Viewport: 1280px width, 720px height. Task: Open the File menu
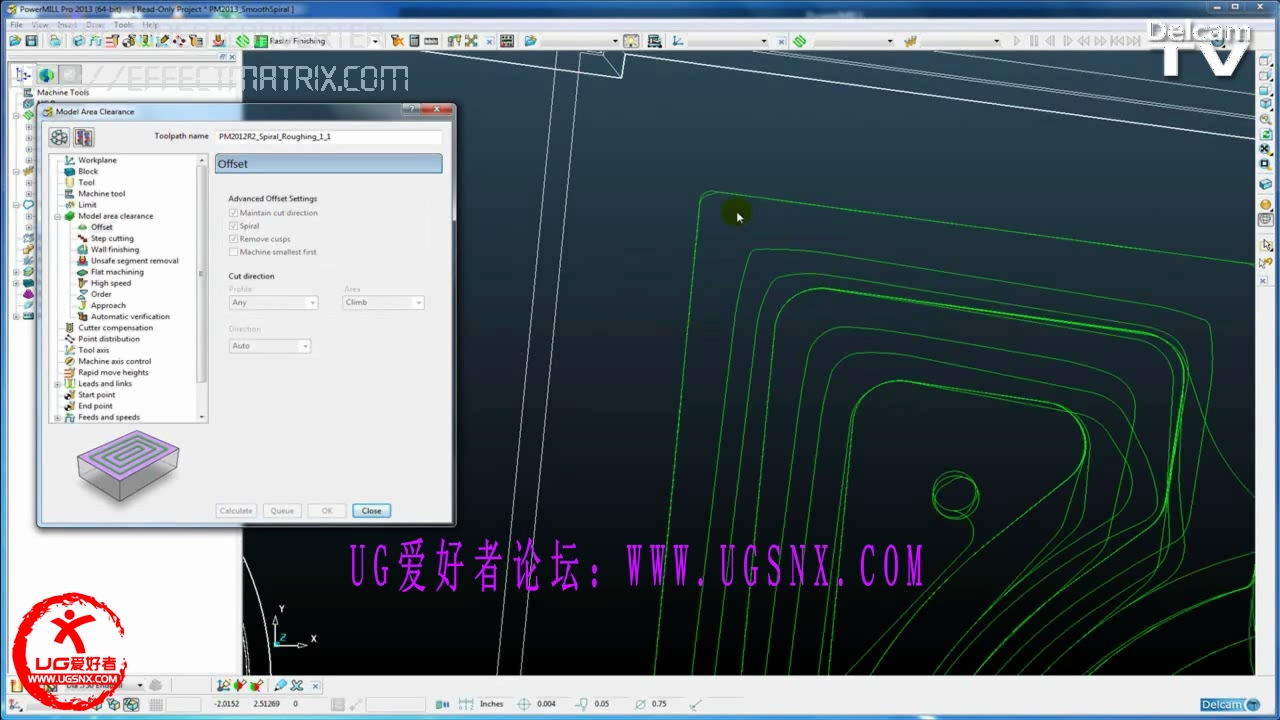[16, 24]
